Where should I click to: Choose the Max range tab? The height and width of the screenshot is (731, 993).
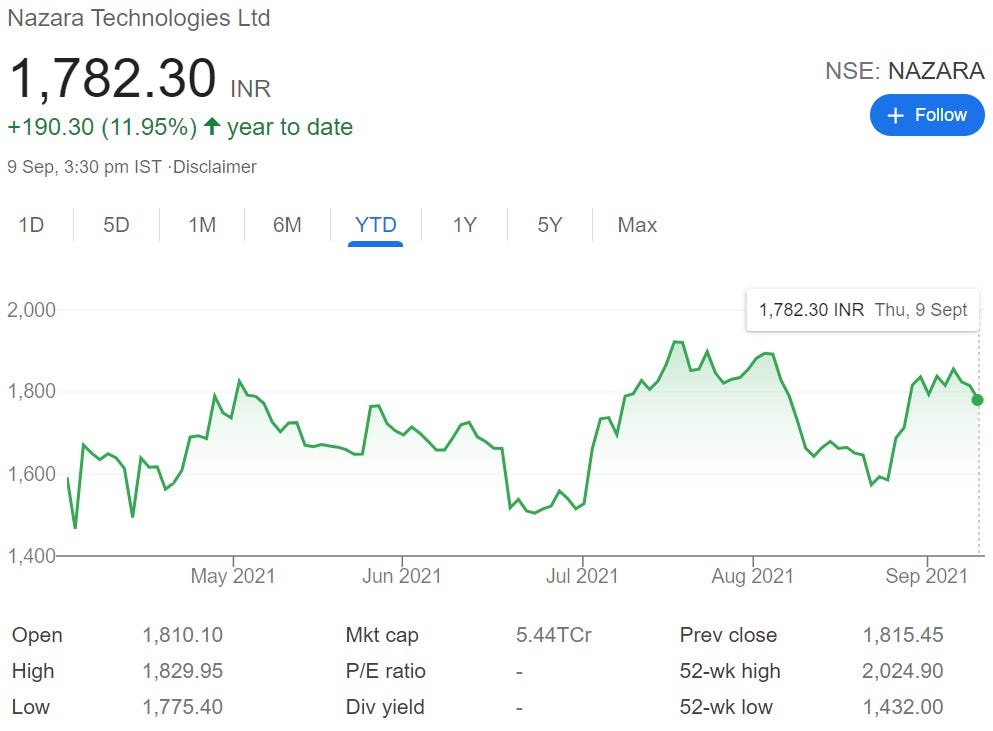tap(637, 225)
